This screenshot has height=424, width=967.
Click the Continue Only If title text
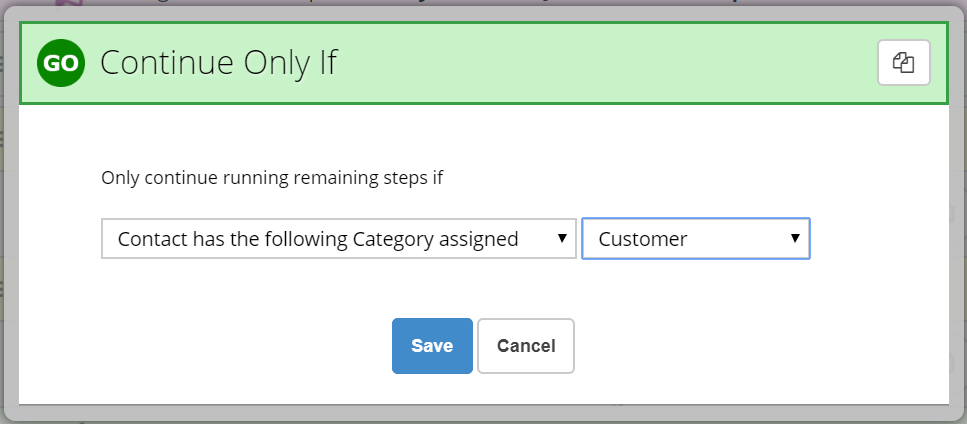click(219, 62)
